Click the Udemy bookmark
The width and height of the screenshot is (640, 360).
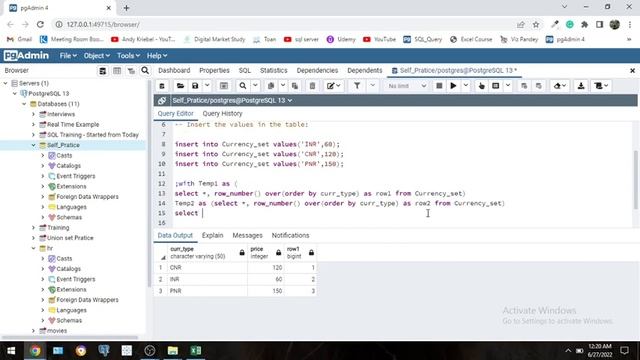coord(341,39)
